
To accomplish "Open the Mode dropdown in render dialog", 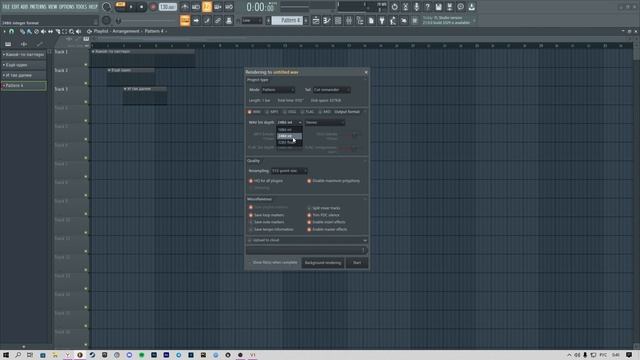I will pos(278,90).
